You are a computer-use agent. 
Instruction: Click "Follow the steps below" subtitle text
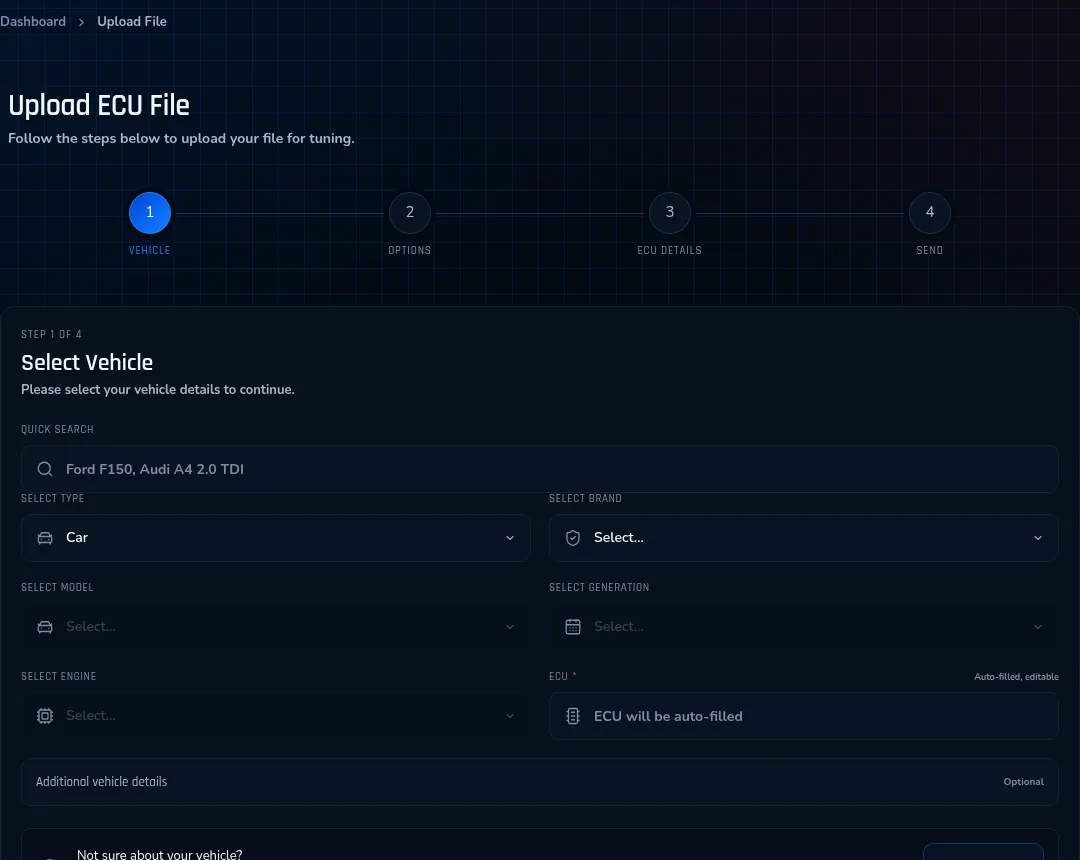coord(181,138)
